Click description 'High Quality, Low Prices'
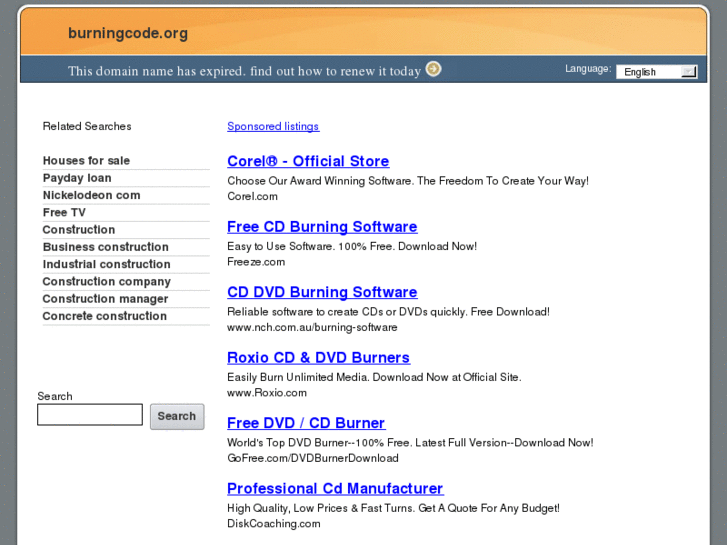 [x=393, y=508]
